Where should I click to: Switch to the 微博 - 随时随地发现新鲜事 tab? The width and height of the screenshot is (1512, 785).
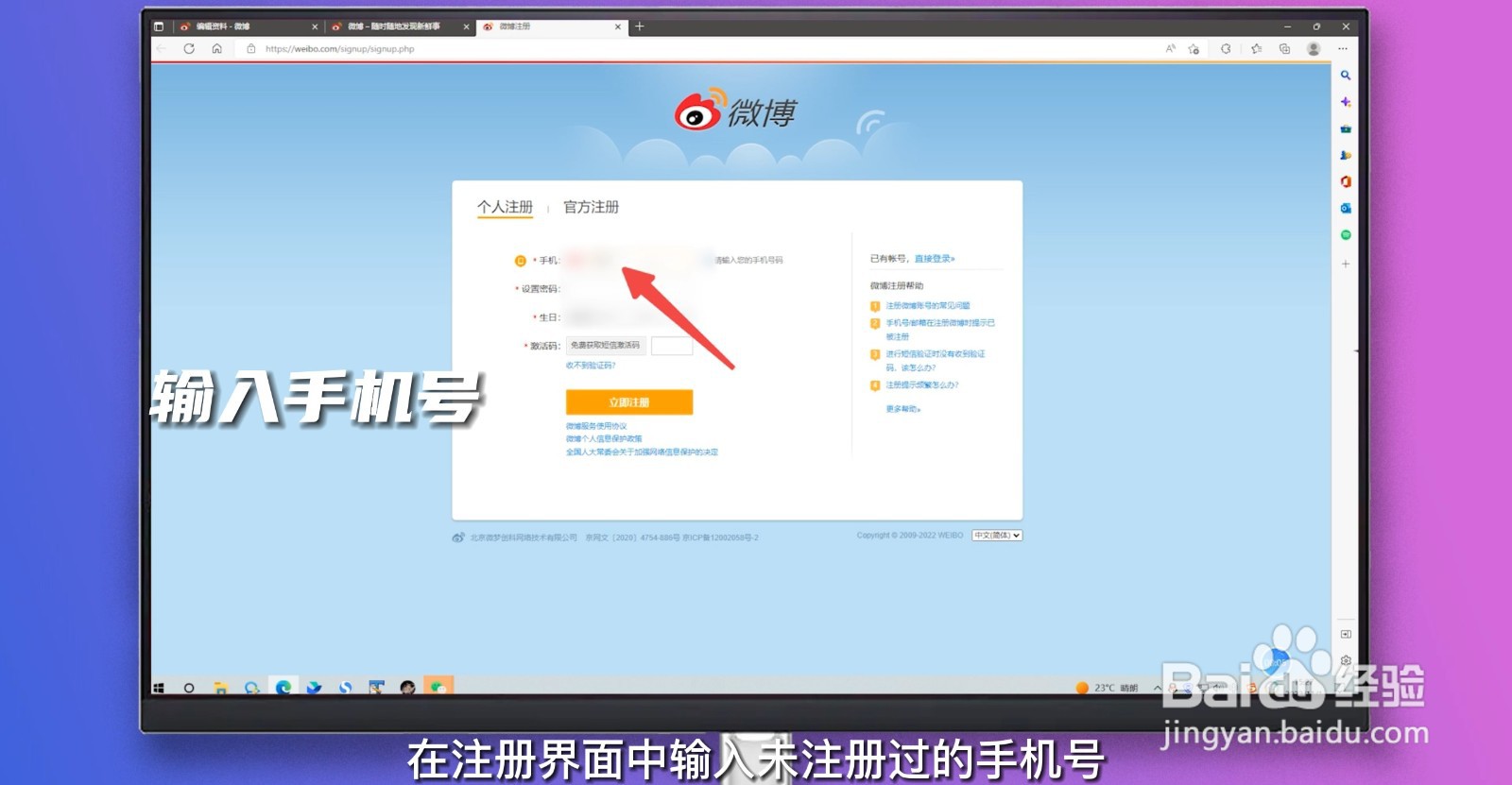(x=400, y=26)
